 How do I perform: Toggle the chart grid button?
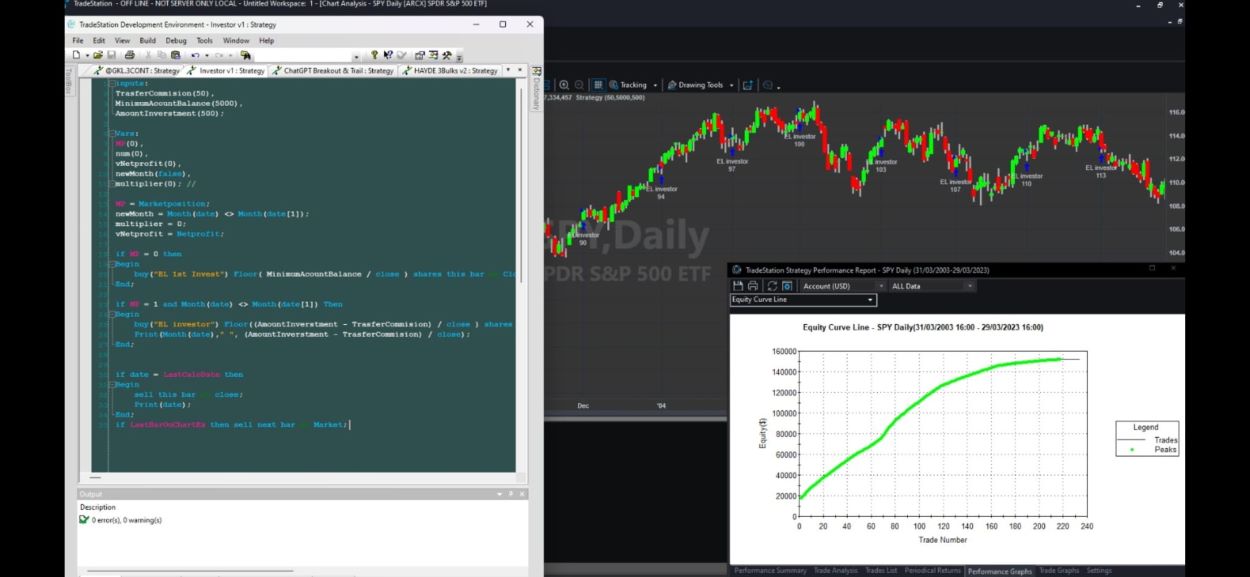(x=598, y=85)
